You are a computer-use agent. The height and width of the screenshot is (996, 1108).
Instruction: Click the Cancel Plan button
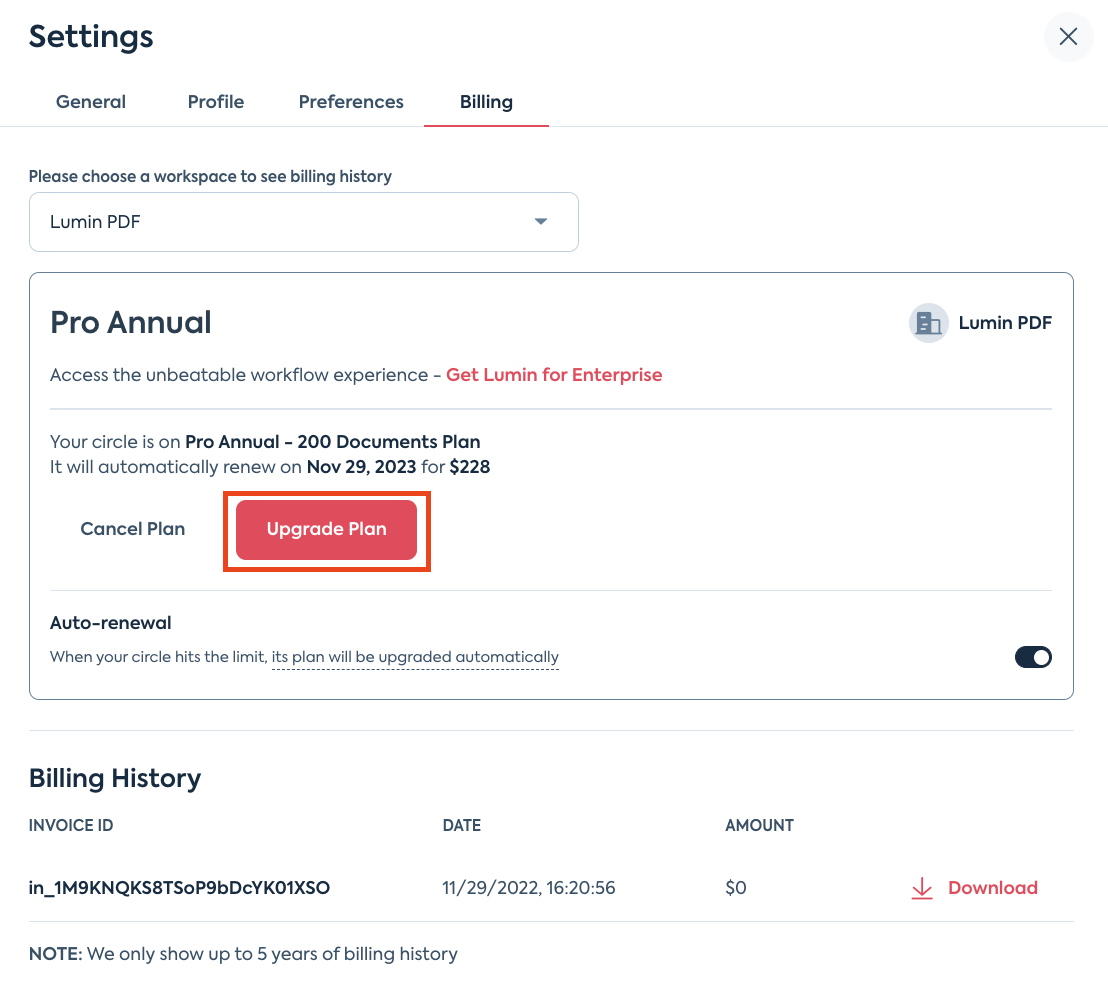[133, 529]
